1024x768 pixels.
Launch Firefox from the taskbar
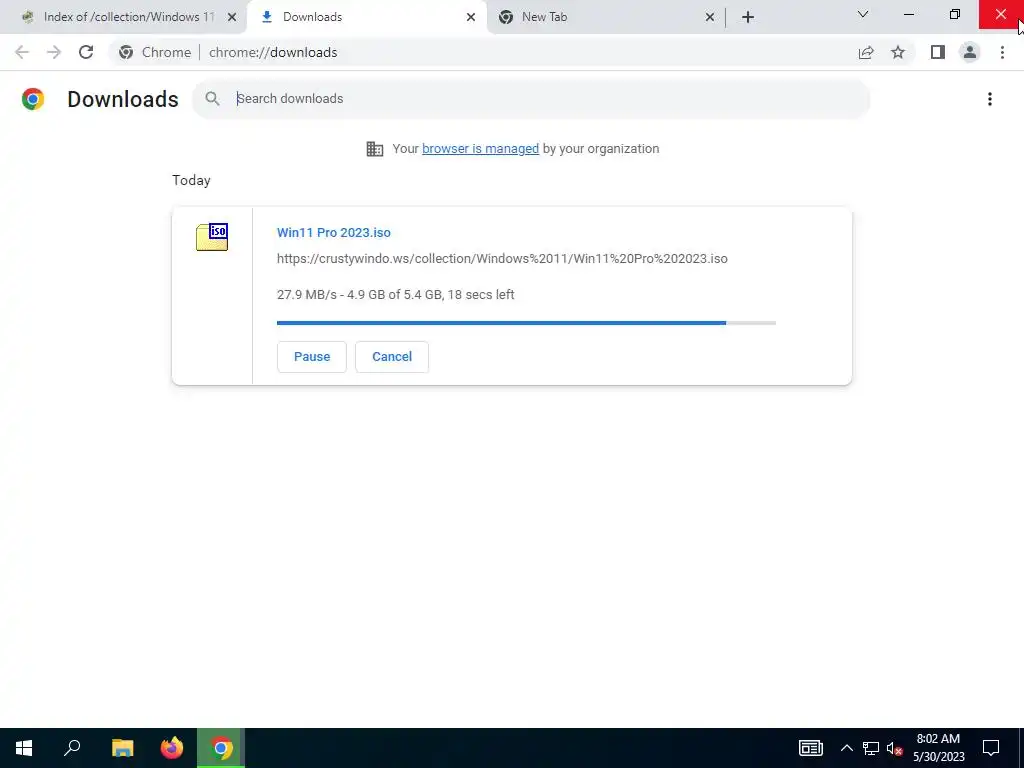click(172, 748)
